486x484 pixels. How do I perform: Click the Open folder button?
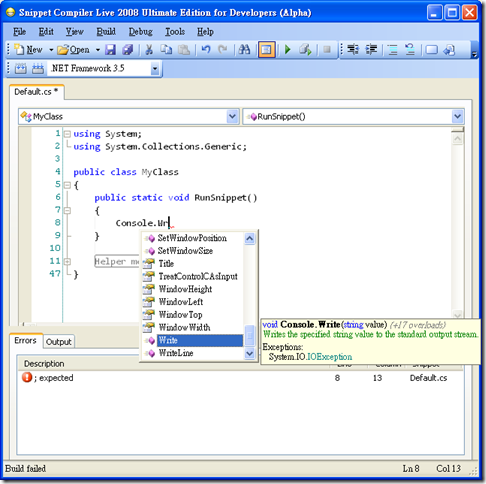[73, 50]
